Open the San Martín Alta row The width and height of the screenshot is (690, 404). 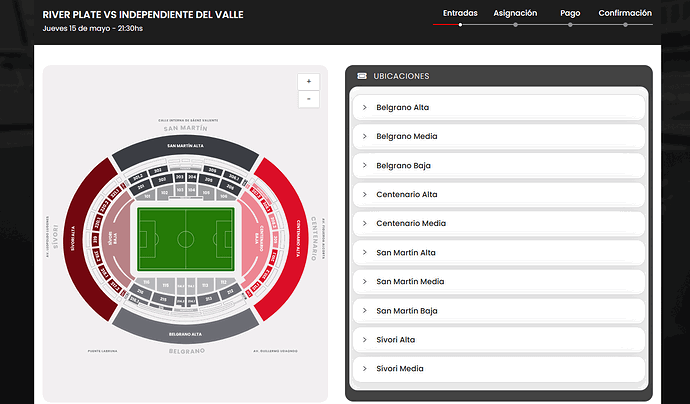[x=499, y=253]
